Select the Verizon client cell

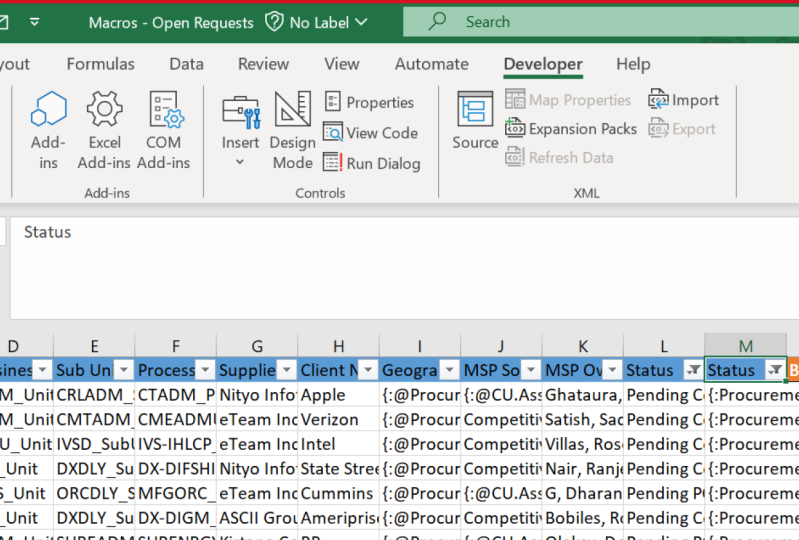coord(338,419)
